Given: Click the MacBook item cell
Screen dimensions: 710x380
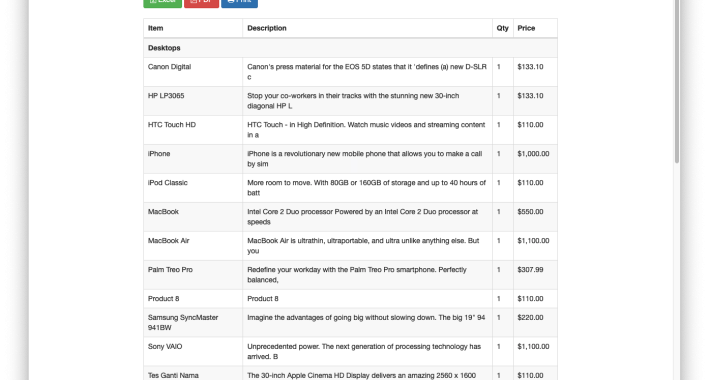Looking at the screenshot, I should 193,217.
